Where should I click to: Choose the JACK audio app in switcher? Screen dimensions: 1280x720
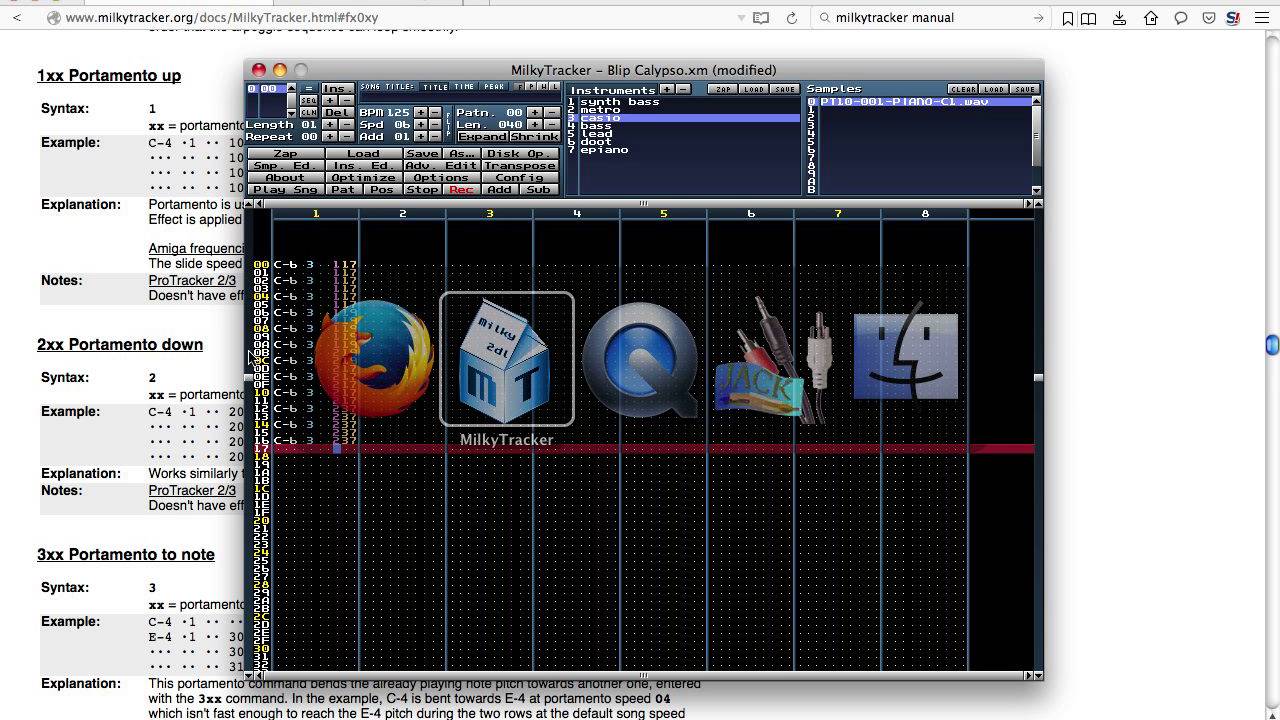773,360
